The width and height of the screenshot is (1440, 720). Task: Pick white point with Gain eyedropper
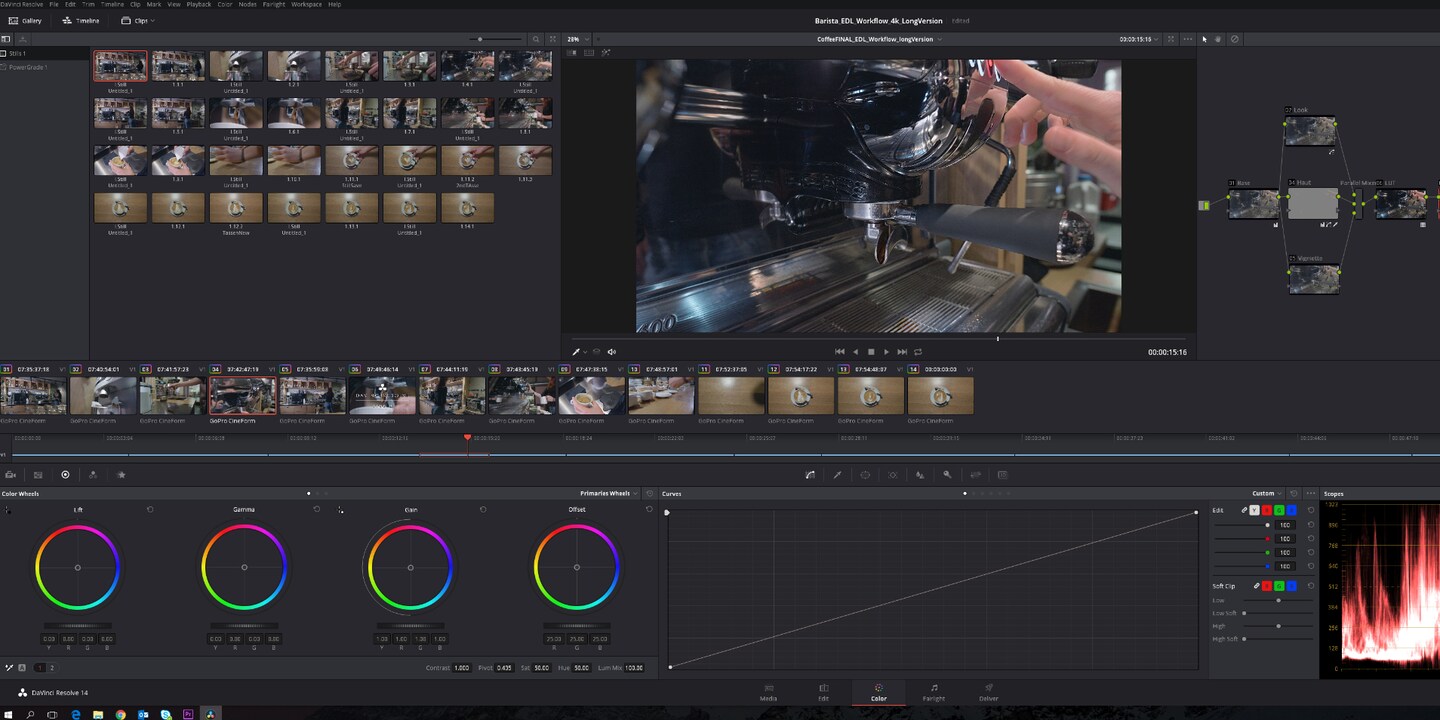(341, 510)
